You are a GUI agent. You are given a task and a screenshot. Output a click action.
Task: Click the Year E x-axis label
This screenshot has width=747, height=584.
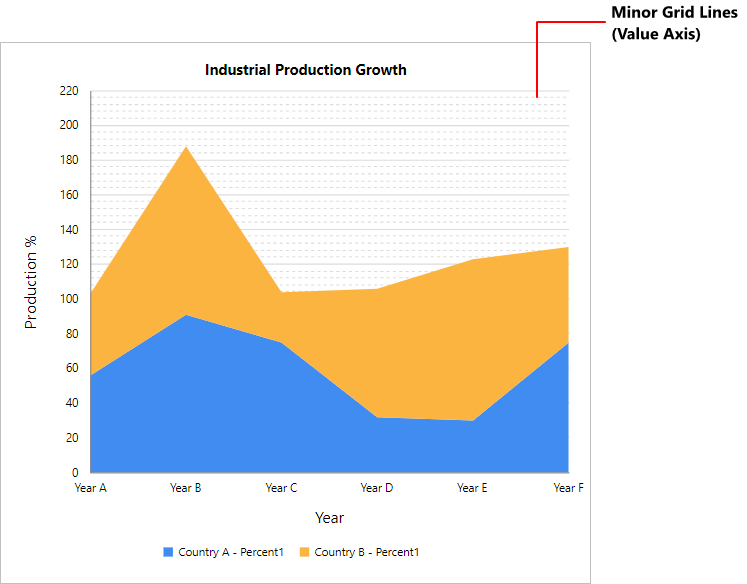472,488
